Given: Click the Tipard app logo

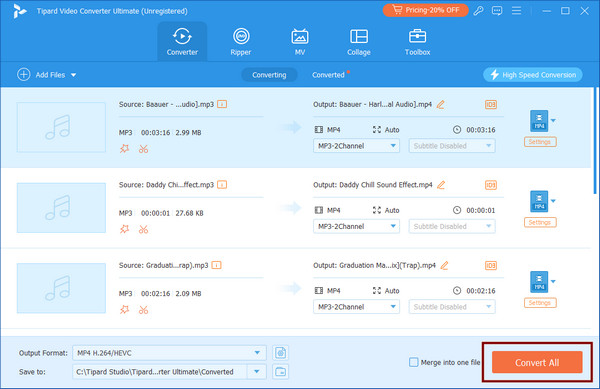Looking at the screenshot, I should click(x=19, y=11).
